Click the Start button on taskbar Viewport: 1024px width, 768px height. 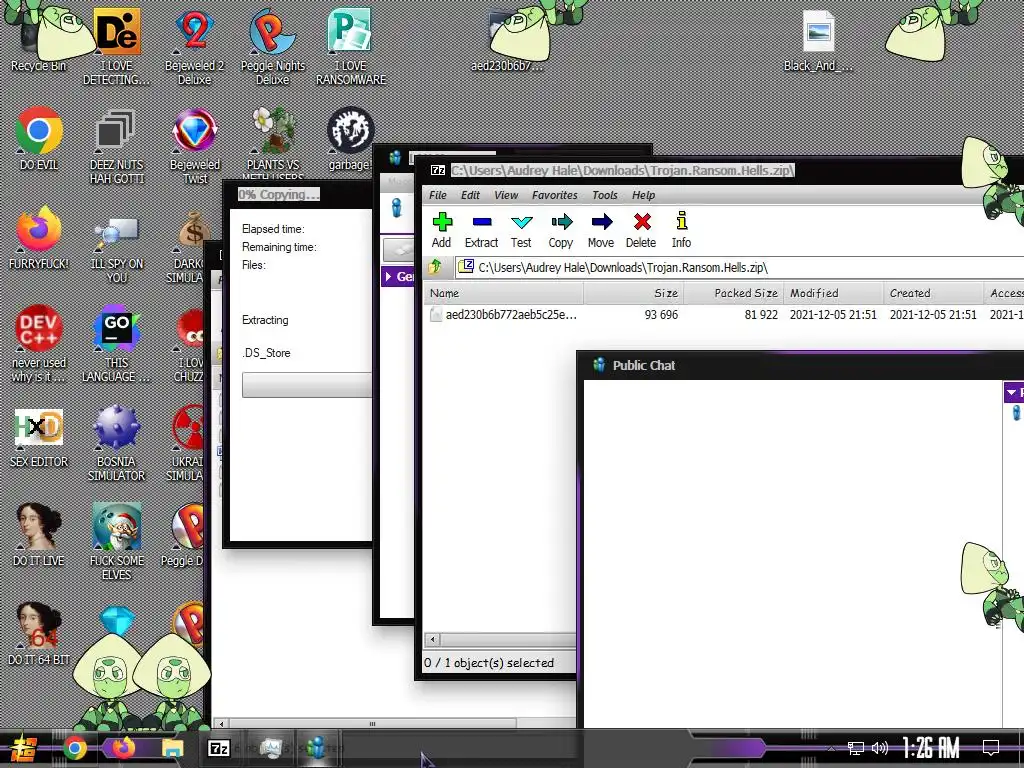point(24,748)
